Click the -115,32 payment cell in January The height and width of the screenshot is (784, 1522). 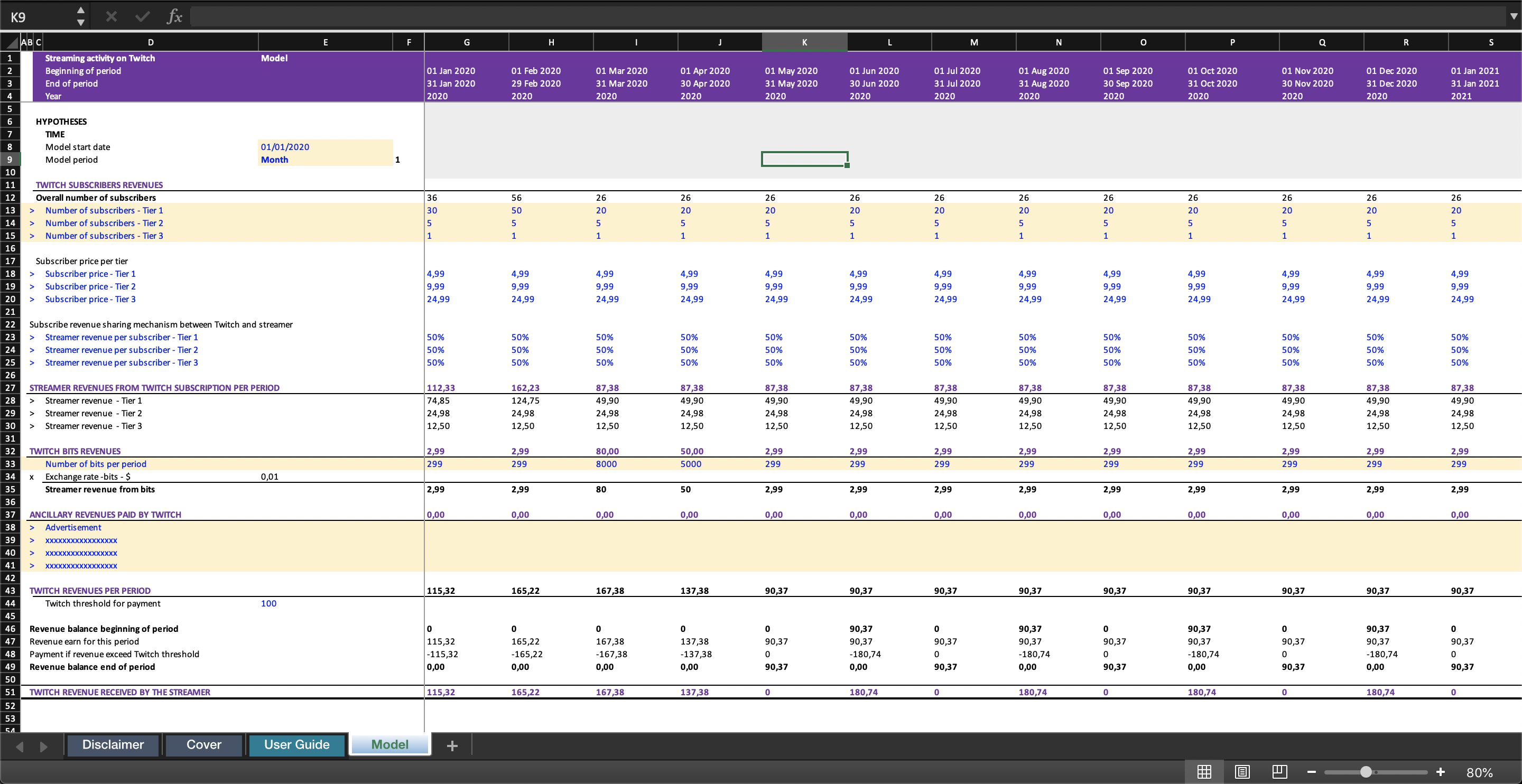(x=442, y=654)
